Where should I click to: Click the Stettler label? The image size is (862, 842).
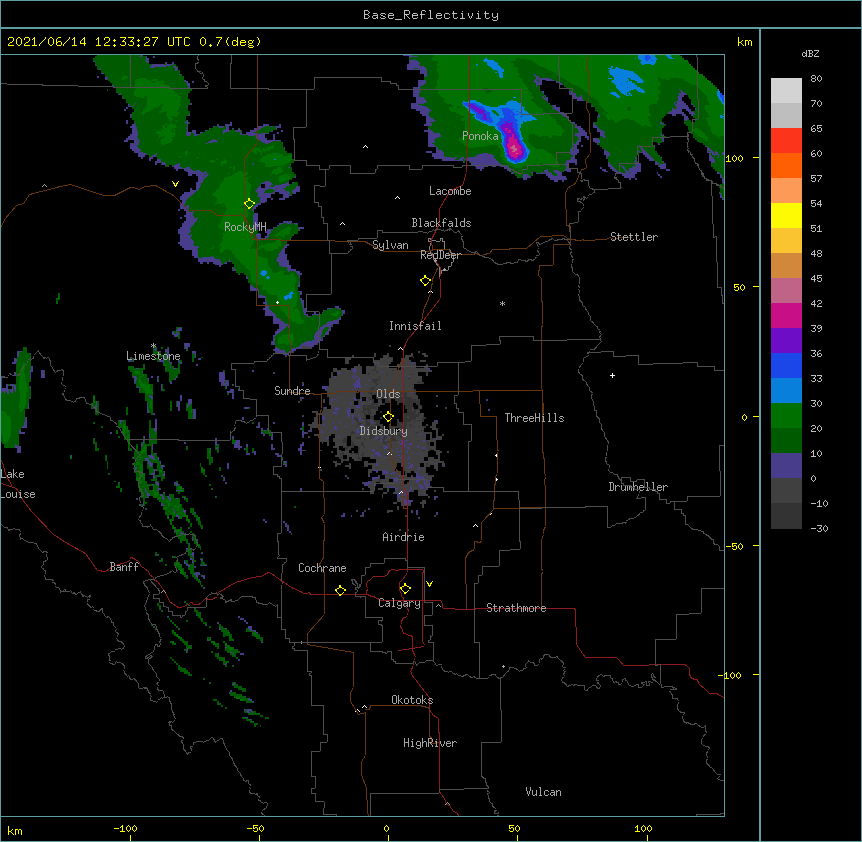pos(634,237)
